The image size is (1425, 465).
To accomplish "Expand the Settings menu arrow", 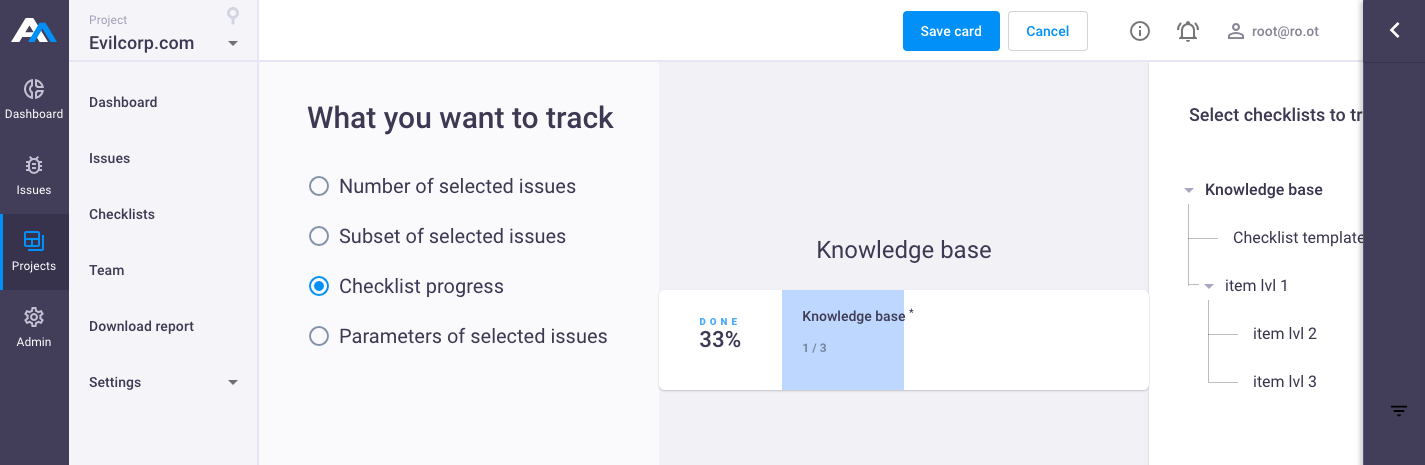I will coord(233,382).
